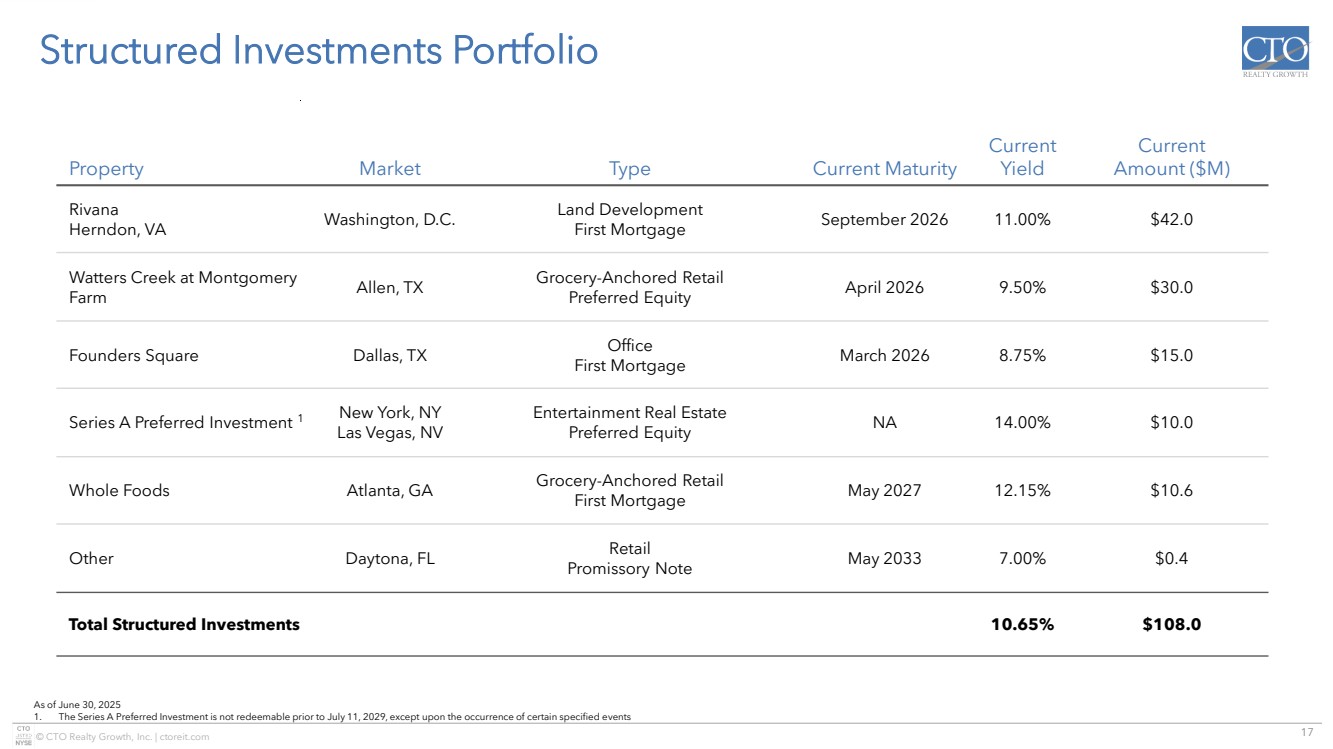Click the $108.0 total amount

(x=1171, y=625)
